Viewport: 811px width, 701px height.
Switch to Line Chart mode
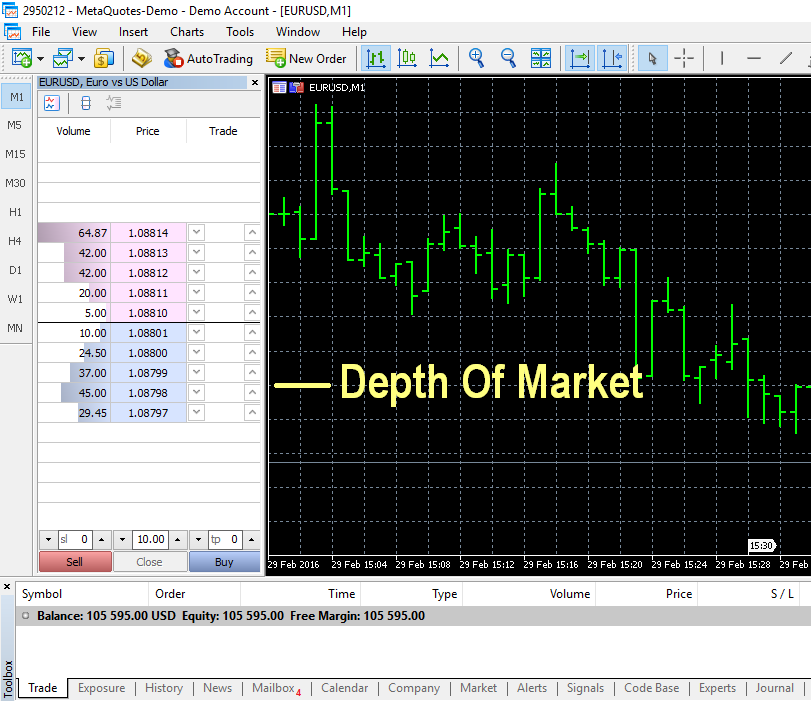pyautogui.click(x=439, y=58)
